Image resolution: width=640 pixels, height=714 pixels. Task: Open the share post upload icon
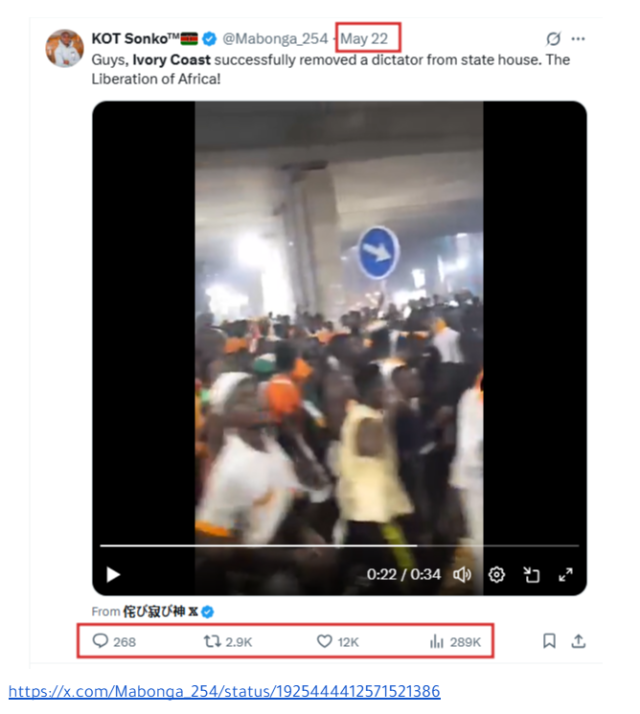click(x=579, y=641)
